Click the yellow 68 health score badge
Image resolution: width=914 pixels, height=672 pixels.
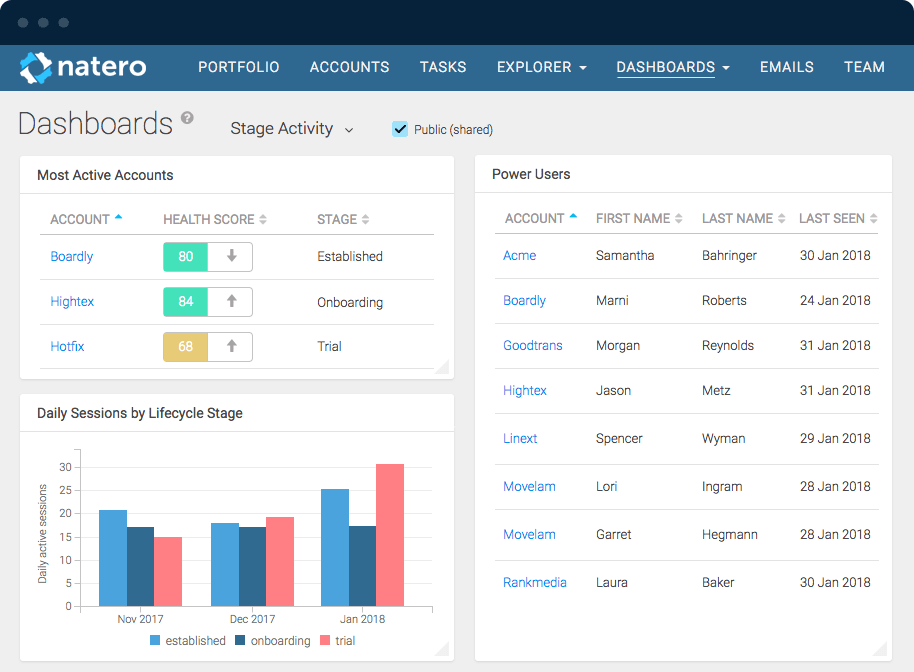tap(185, 347)
